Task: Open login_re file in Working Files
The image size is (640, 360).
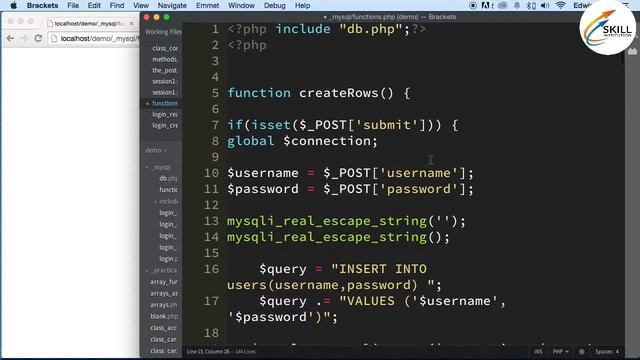Action: 165,114
